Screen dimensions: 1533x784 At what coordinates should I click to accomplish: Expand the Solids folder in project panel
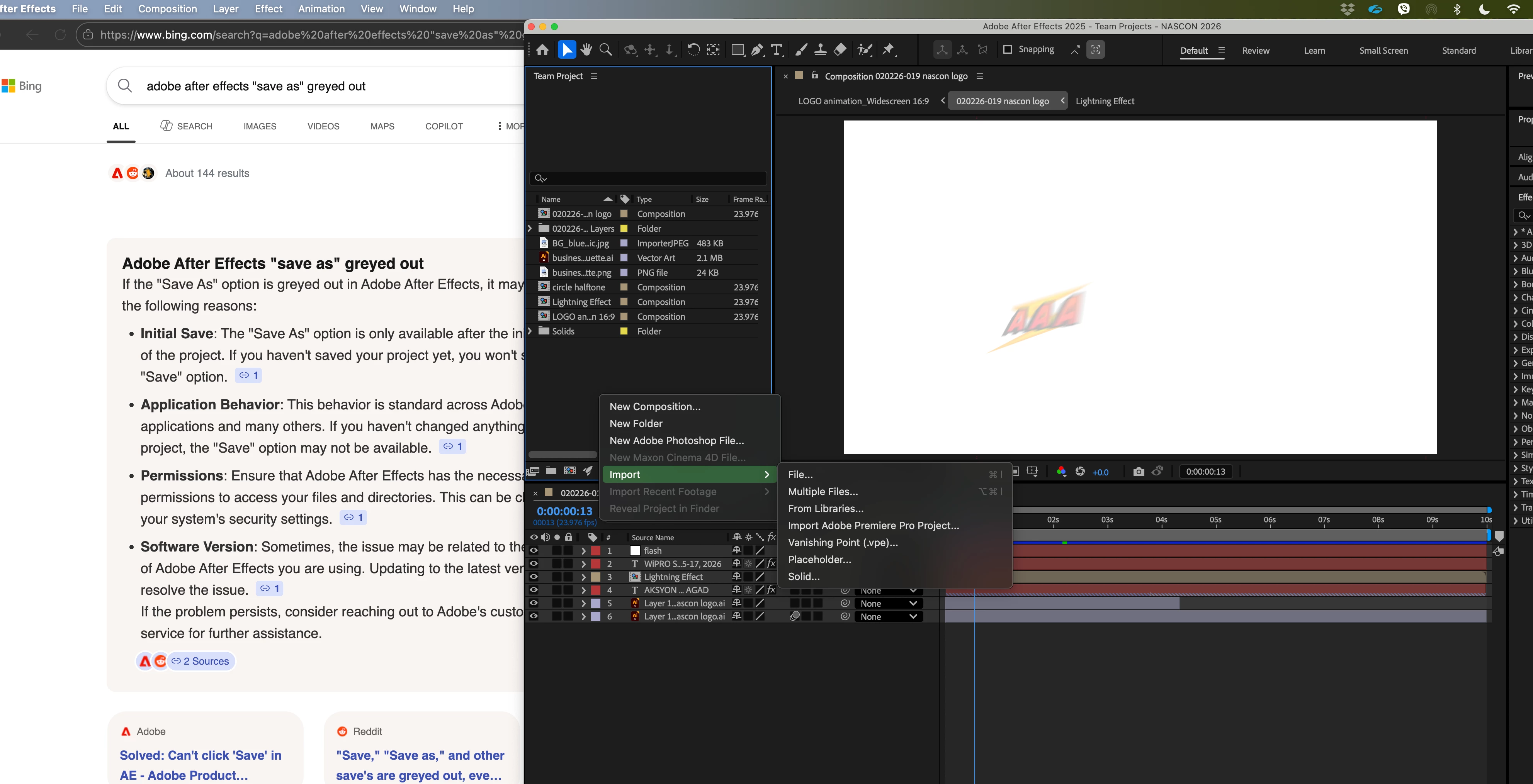point(530,331)
